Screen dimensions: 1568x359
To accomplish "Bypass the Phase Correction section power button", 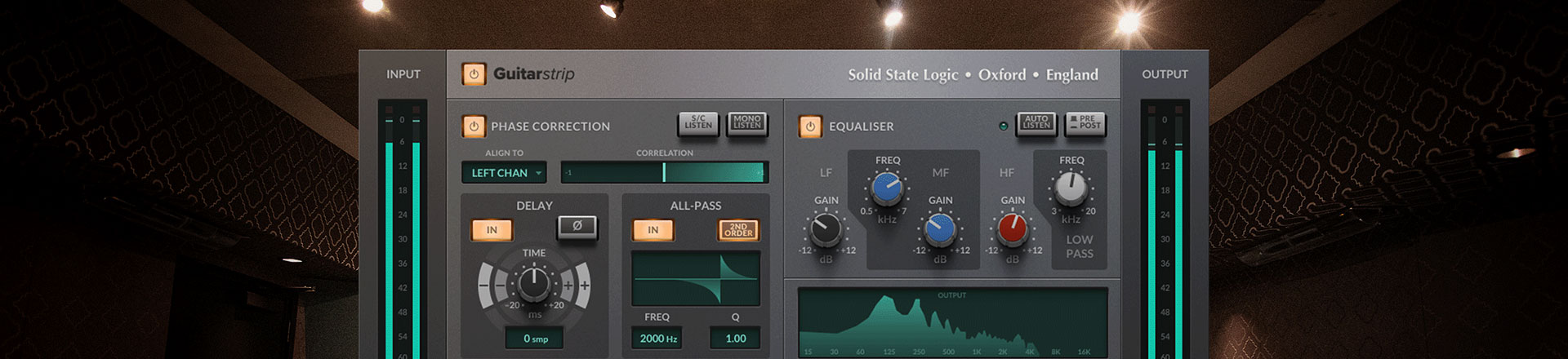I will tap(474, 126).
